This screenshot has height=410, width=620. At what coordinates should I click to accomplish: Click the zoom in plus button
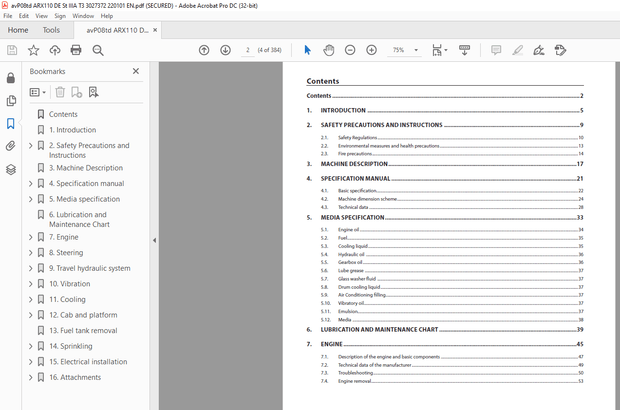pyautogui.click(x=371, y=50)
